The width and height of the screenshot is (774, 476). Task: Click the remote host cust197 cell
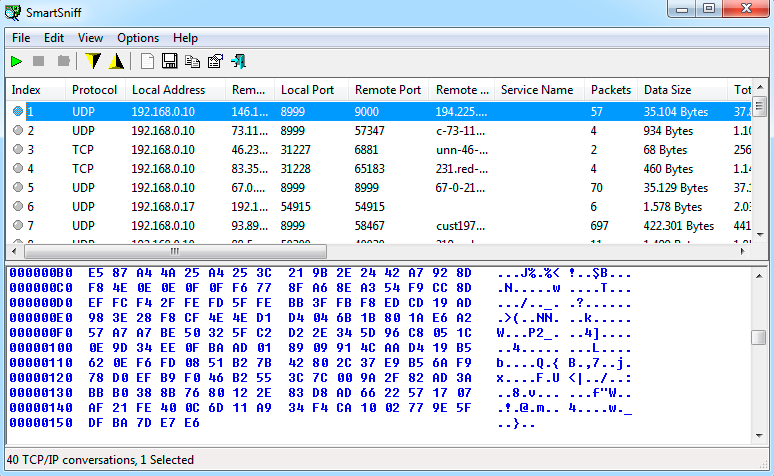pyautogui.click(x=461, y=226)
